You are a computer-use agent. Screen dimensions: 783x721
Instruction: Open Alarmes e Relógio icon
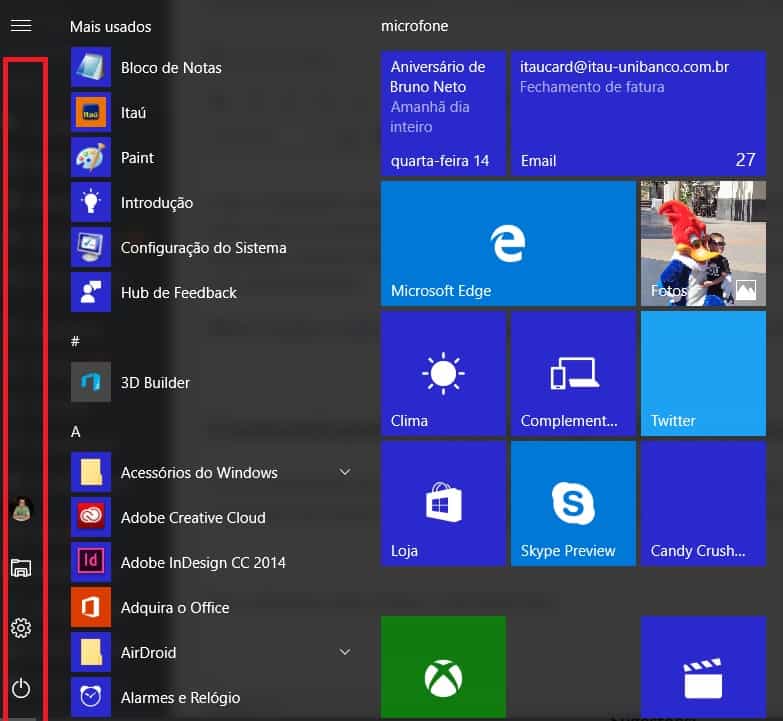pos(91,697)
